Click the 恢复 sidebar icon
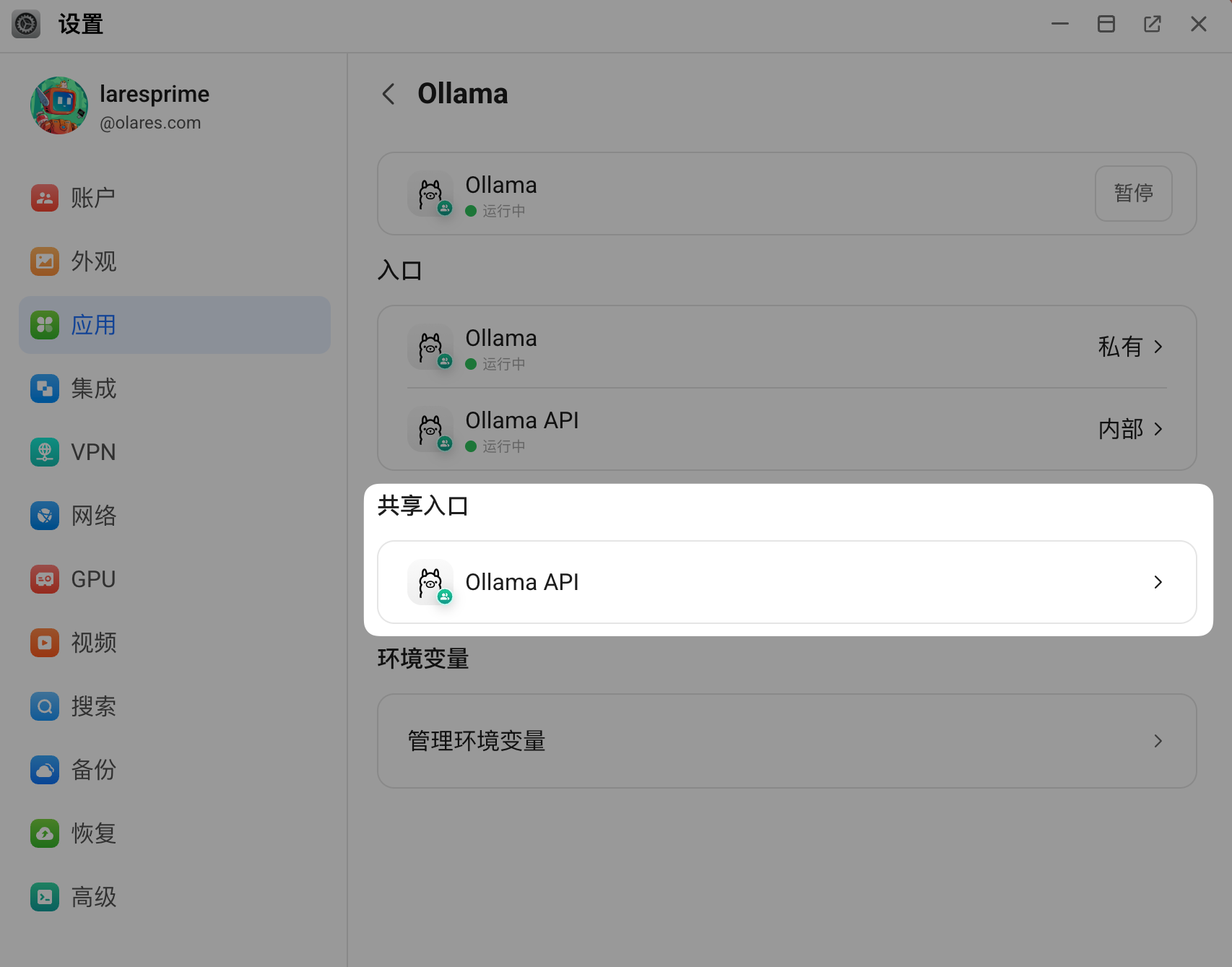This screenshot has width=1232, height=967. coord(45,833)
